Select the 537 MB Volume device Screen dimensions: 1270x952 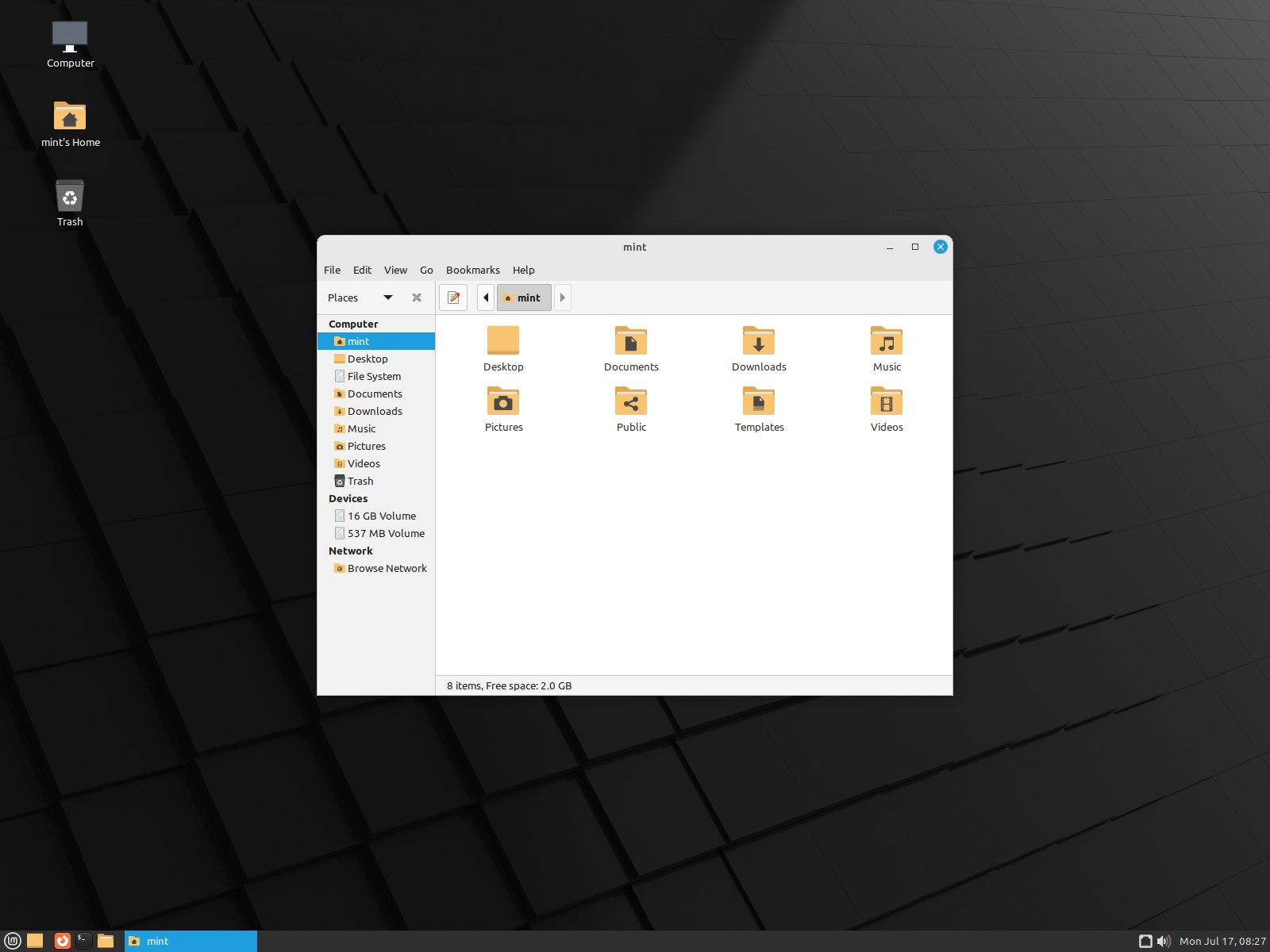[x=386, y=533]
